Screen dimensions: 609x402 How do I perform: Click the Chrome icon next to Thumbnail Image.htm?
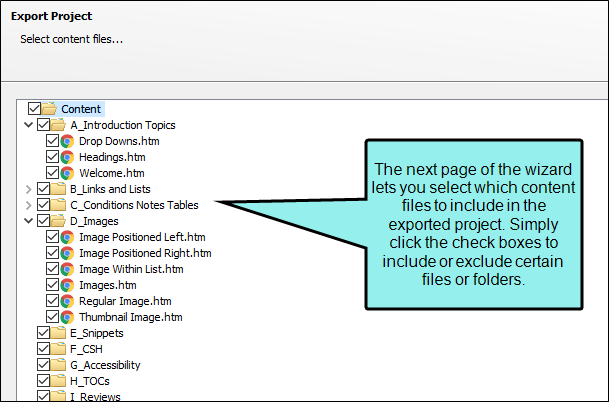pyautogui.click(x=67, y=317)
